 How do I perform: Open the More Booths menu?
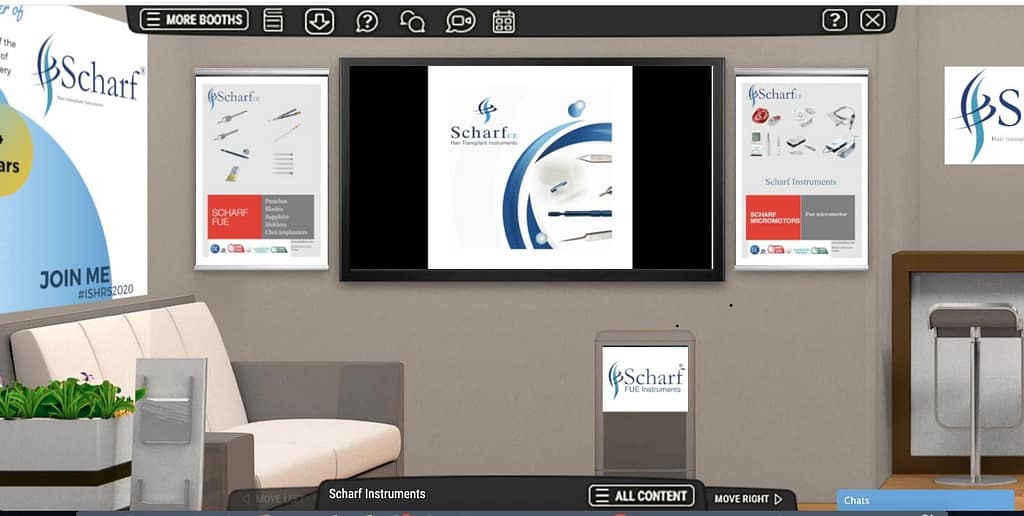[194, 19]
